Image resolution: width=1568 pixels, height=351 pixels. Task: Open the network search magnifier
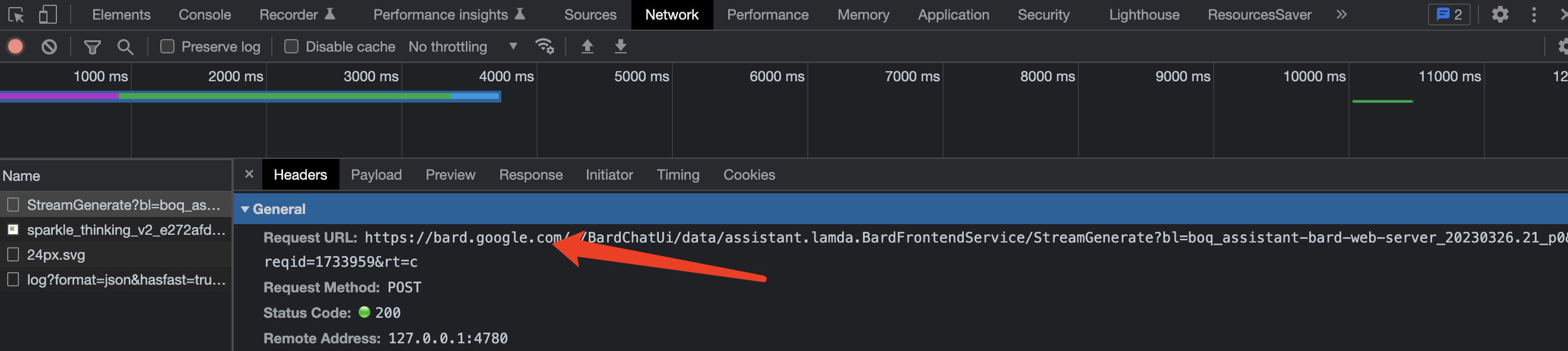pos(125,47)
